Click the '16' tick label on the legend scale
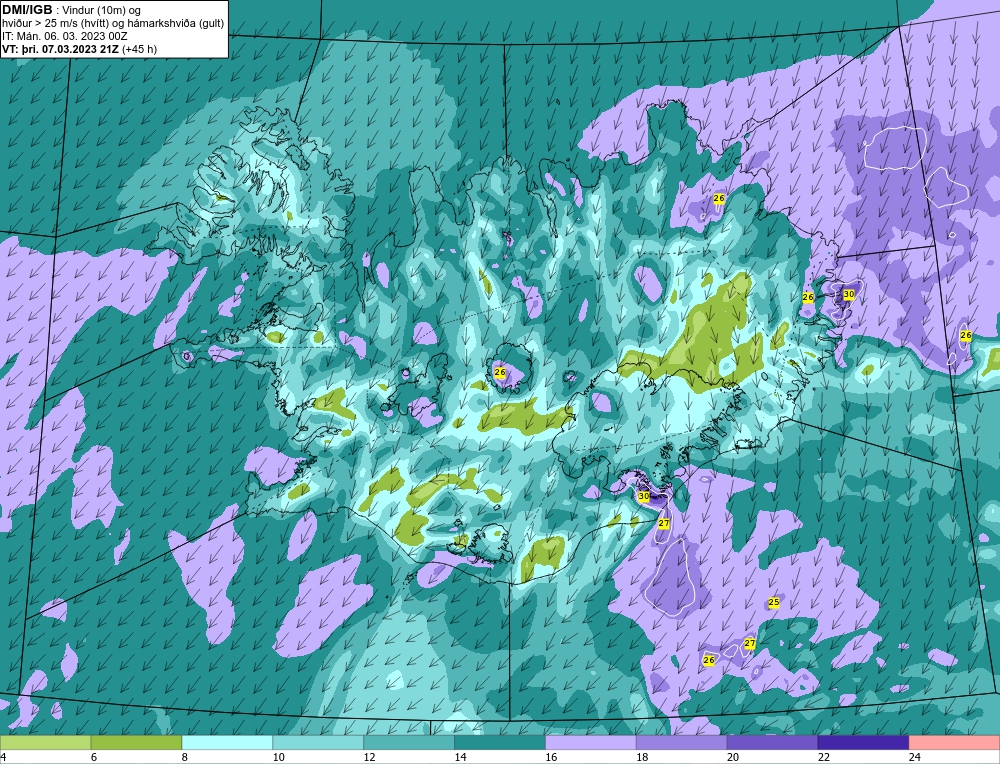The width and height of the screenshot is (1000, 764). pyautogui.click(x=551, y=757)
